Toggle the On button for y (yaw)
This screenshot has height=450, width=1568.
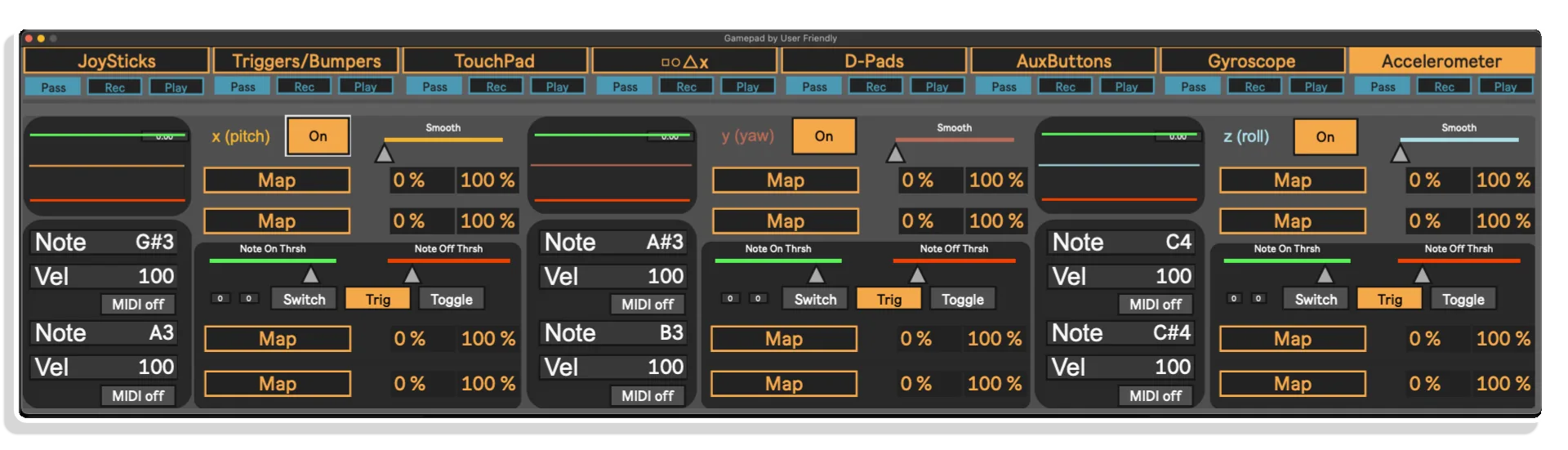tap(824, 136)
